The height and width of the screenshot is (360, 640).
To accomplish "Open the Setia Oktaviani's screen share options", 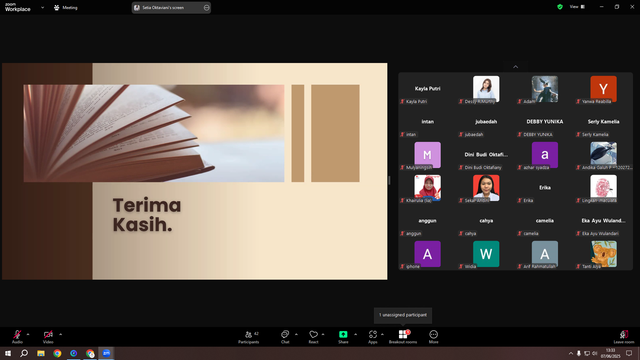I will (x=207, y=7).
